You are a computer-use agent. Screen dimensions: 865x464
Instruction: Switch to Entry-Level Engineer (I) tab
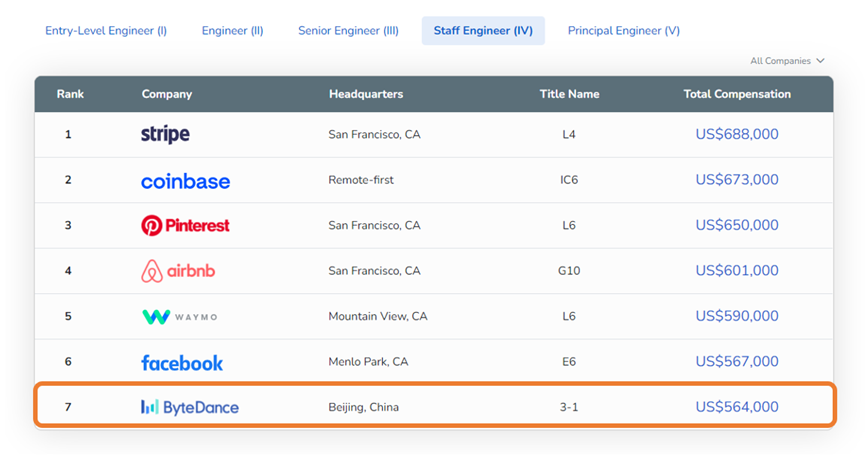pyautogui.click(x=106, y=31)
